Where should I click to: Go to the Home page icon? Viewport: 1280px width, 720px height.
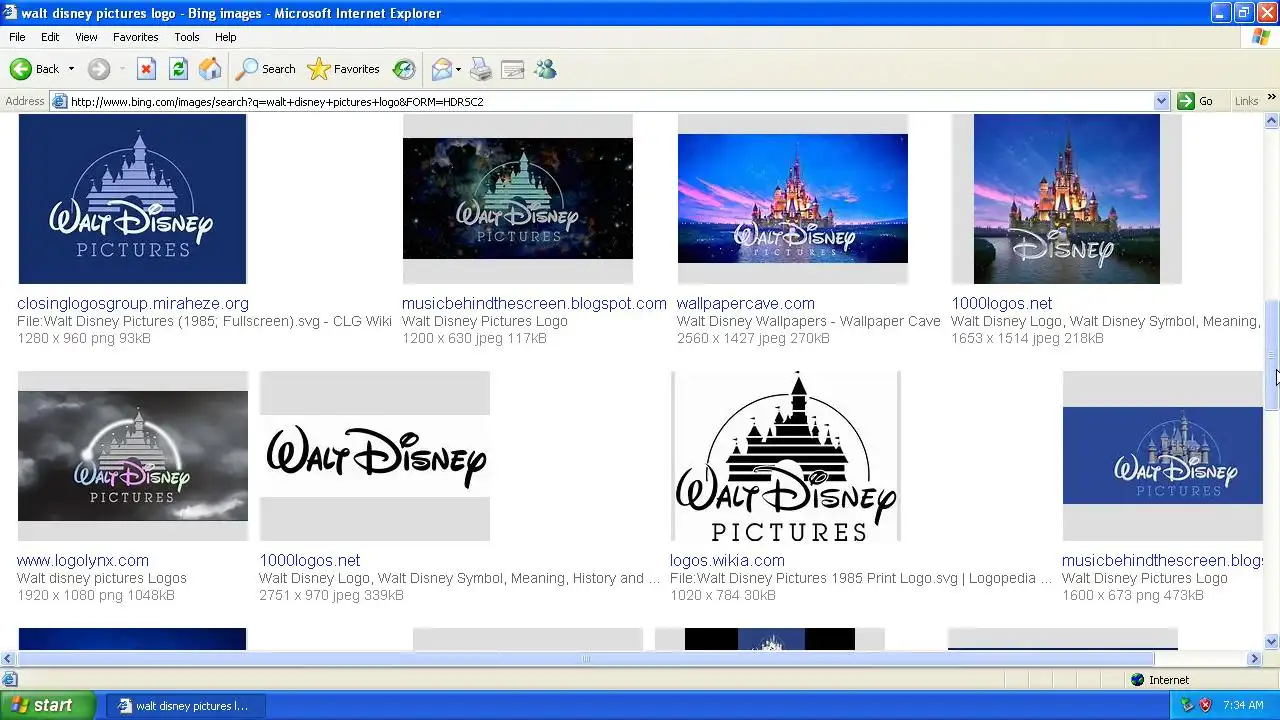[x=210, y=69]
